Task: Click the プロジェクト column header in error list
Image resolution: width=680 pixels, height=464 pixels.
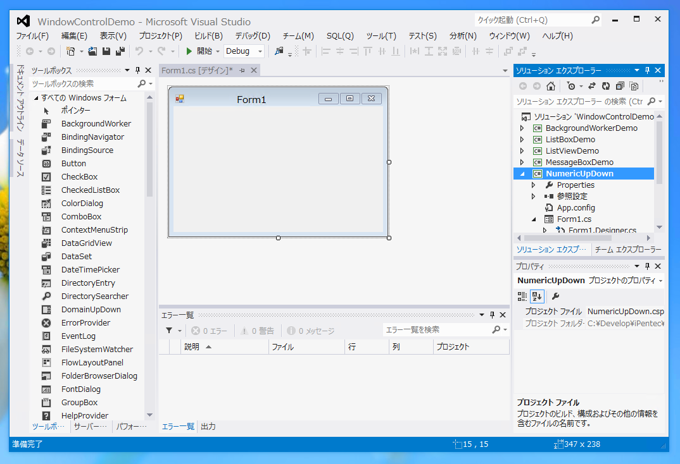Action: (471, 347)
